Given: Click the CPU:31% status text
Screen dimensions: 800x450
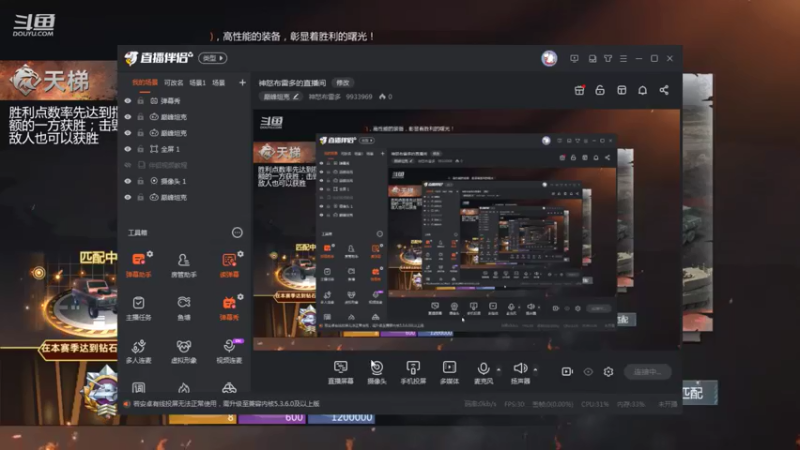Looking at the screenshot, I should click(595, 404).
